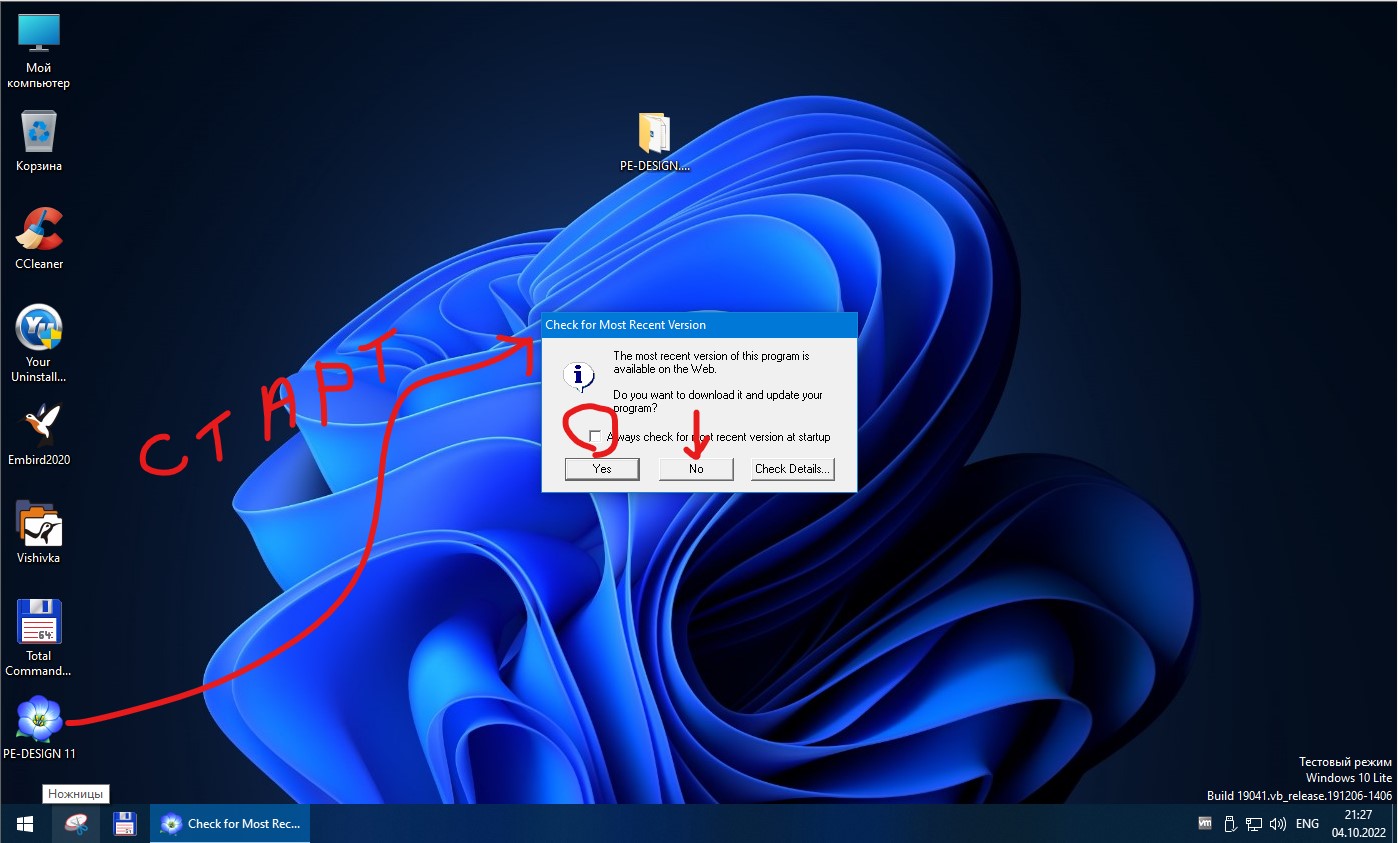Open Check Details in the dialog
Image resolution: width=1398 pixels, height=843 pixels.
[x=792, y=469]
